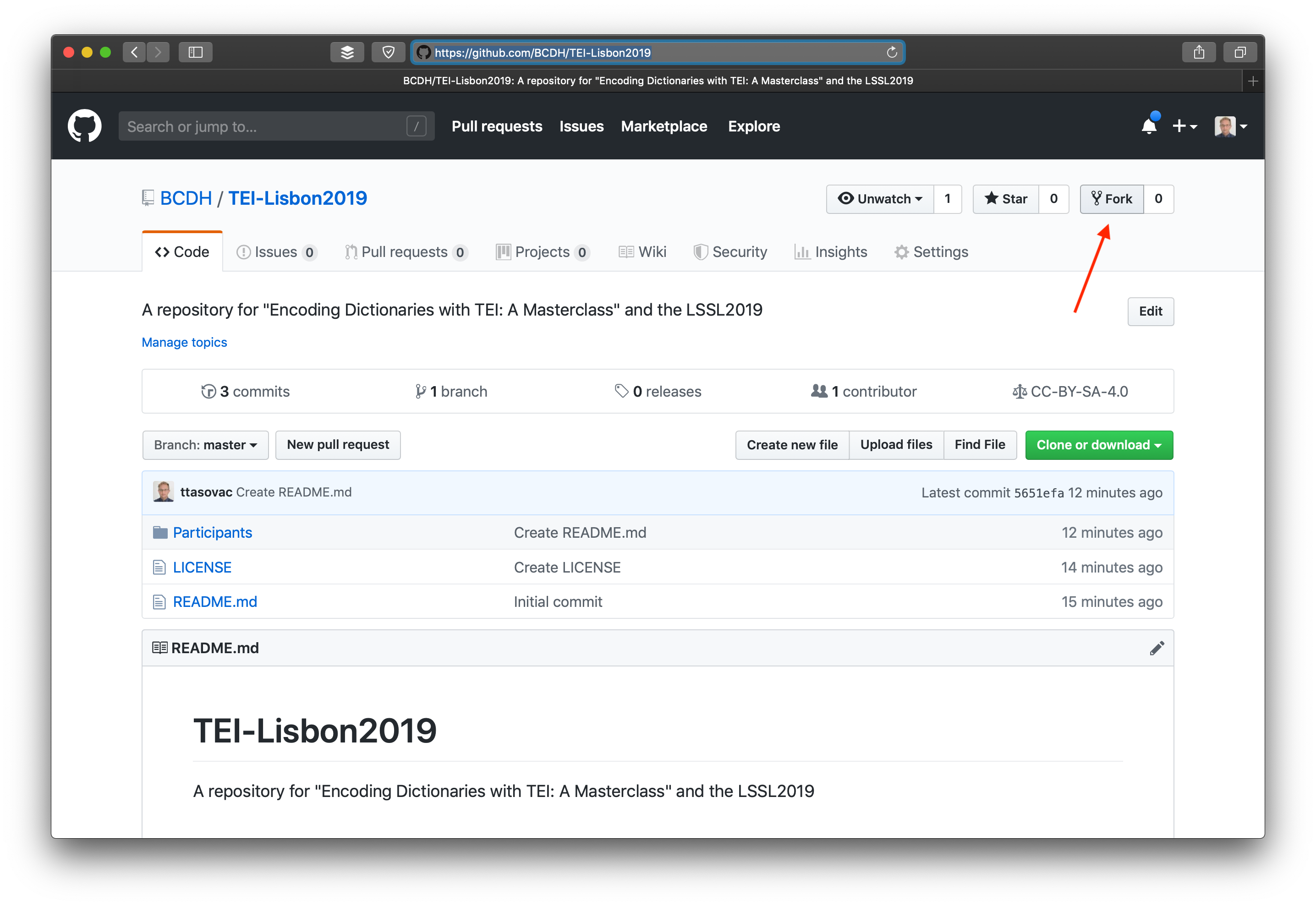Click the ttasovac author avatar
1316x906 pixels.
coord(164,492)
